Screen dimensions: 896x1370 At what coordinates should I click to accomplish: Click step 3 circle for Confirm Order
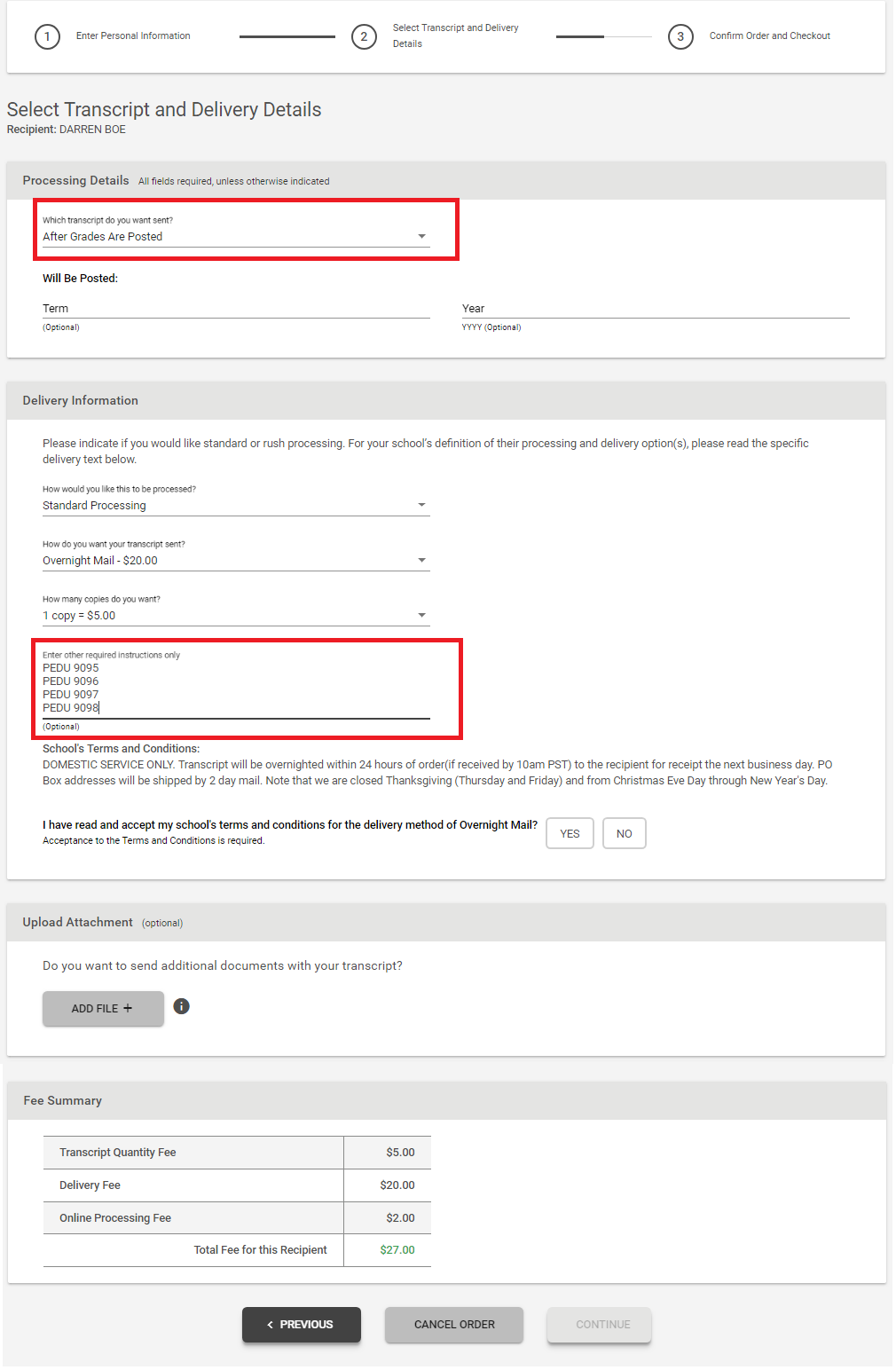coord(680,36)
